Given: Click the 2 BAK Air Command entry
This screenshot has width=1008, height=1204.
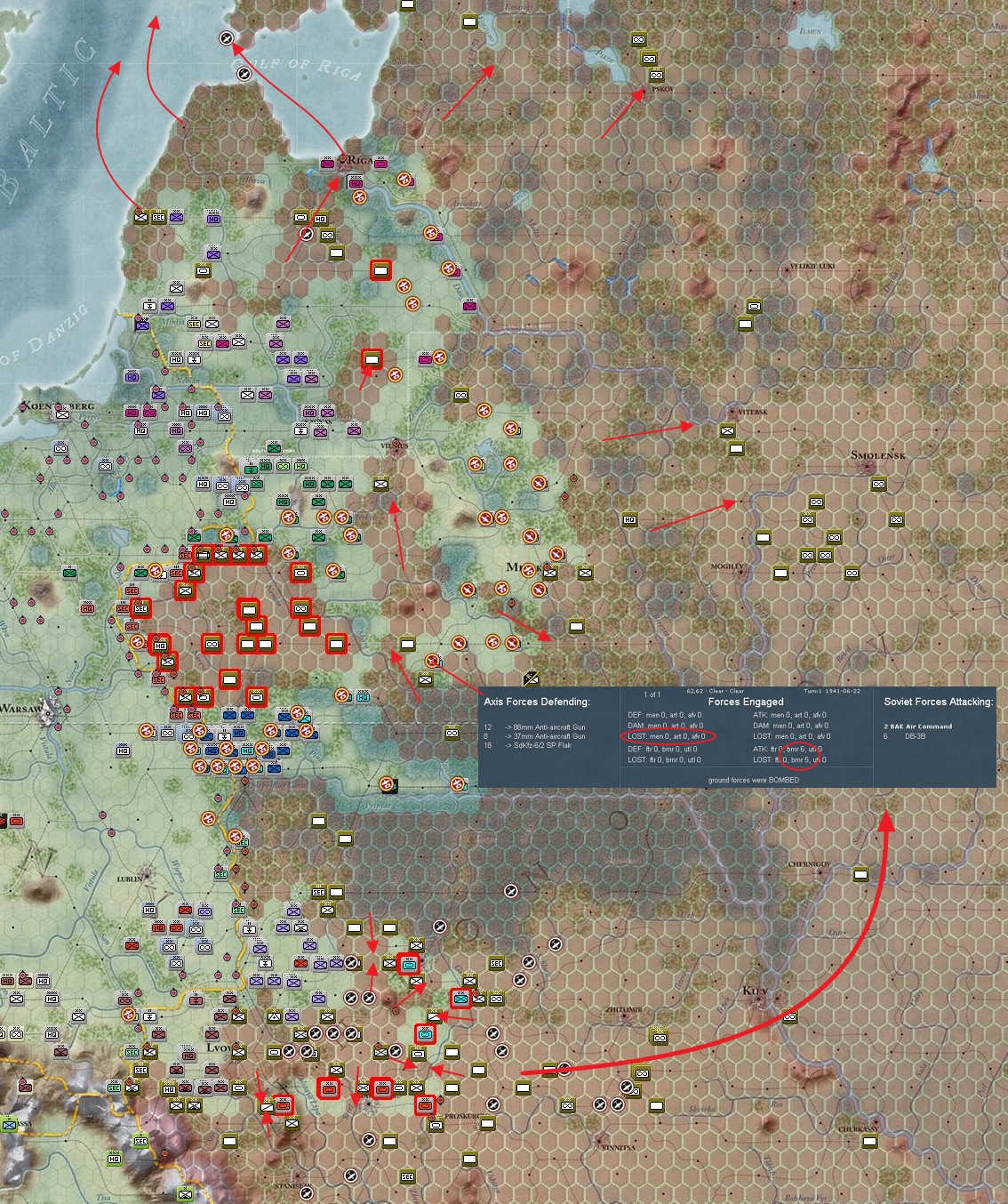Looking at the screenshot, I should [x=919, y=726].
